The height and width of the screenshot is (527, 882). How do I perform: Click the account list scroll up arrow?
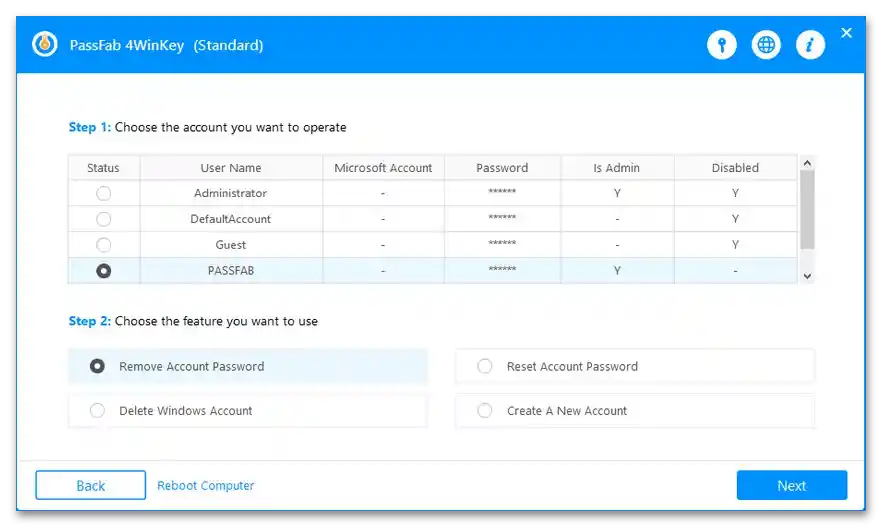pos(807,163)
